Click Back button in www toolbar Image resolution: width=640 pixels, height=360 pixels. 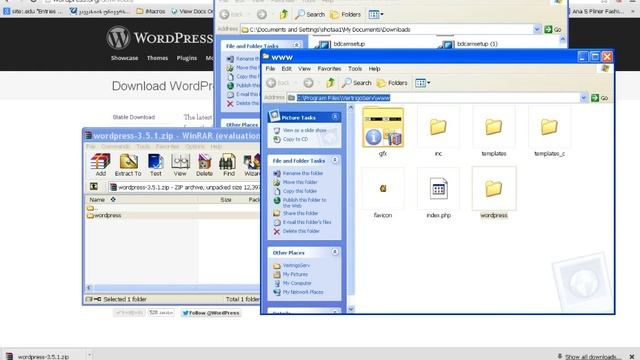tap(278, 83)
